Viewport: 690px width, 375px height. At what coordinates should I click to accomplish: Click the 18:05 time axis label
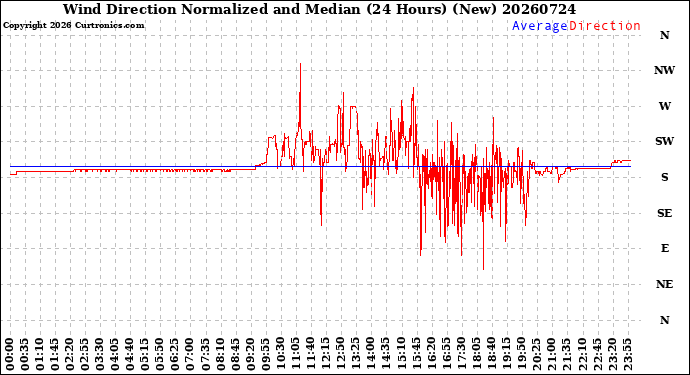pos(476,354)
